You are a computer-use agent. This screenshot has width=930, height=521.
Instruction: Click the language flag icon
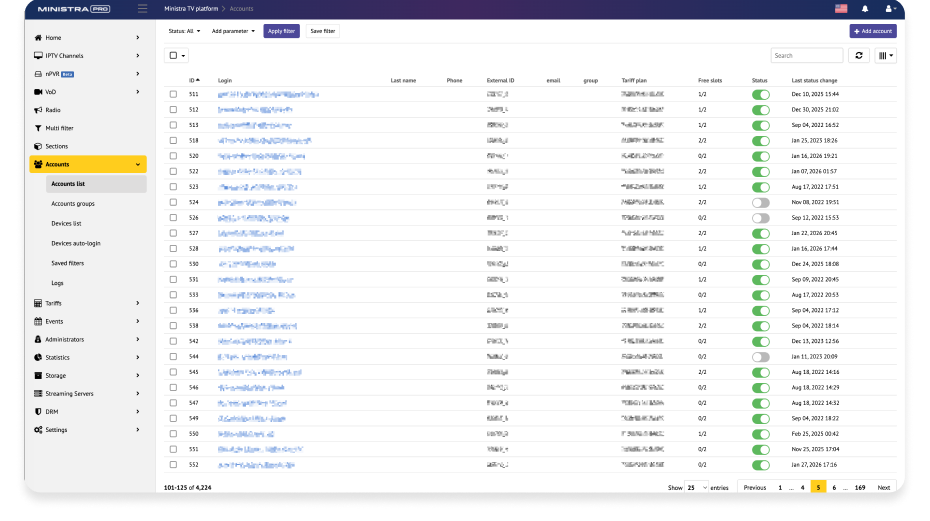840,9
